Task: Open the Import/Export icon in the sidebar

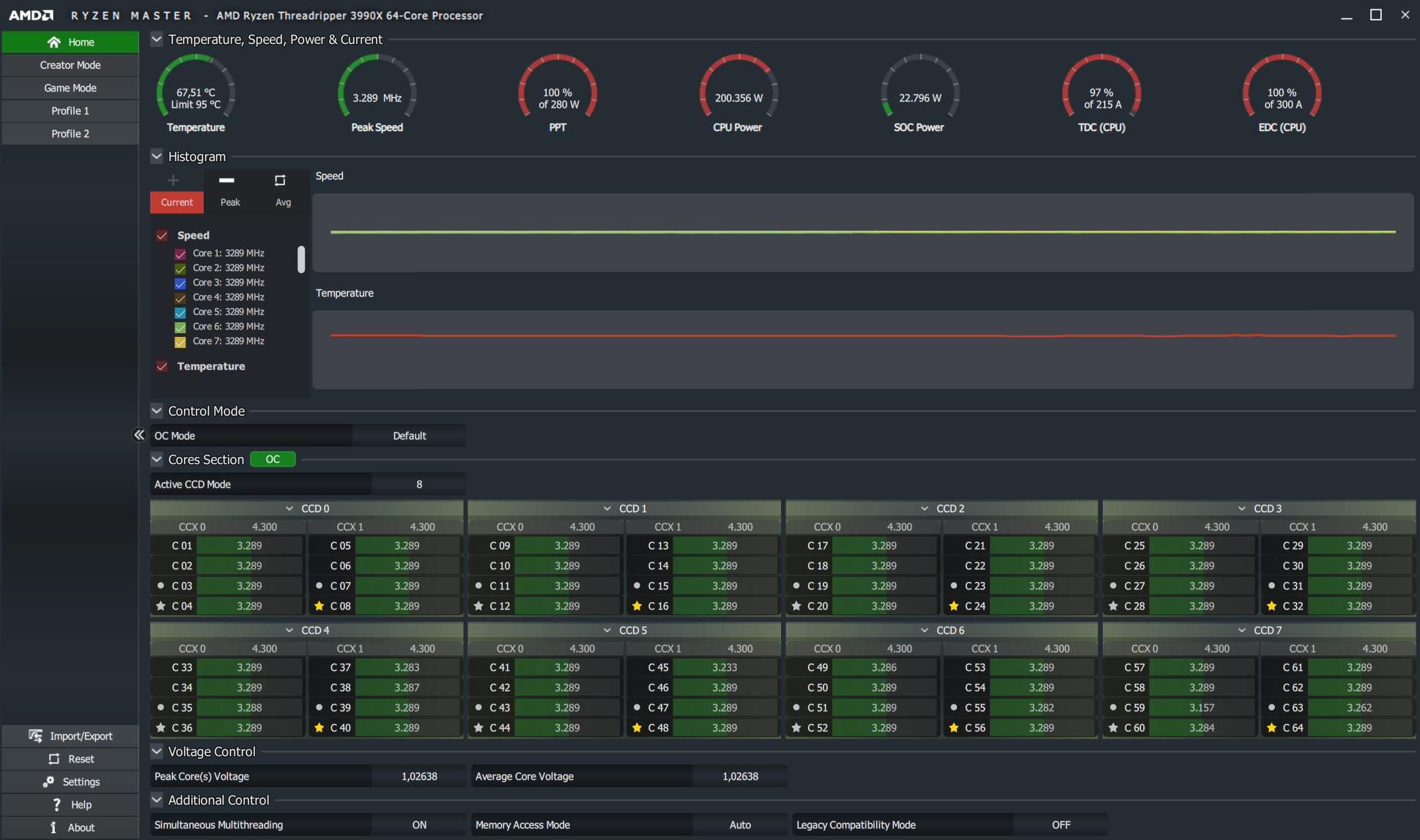Action: coord(35,736)
